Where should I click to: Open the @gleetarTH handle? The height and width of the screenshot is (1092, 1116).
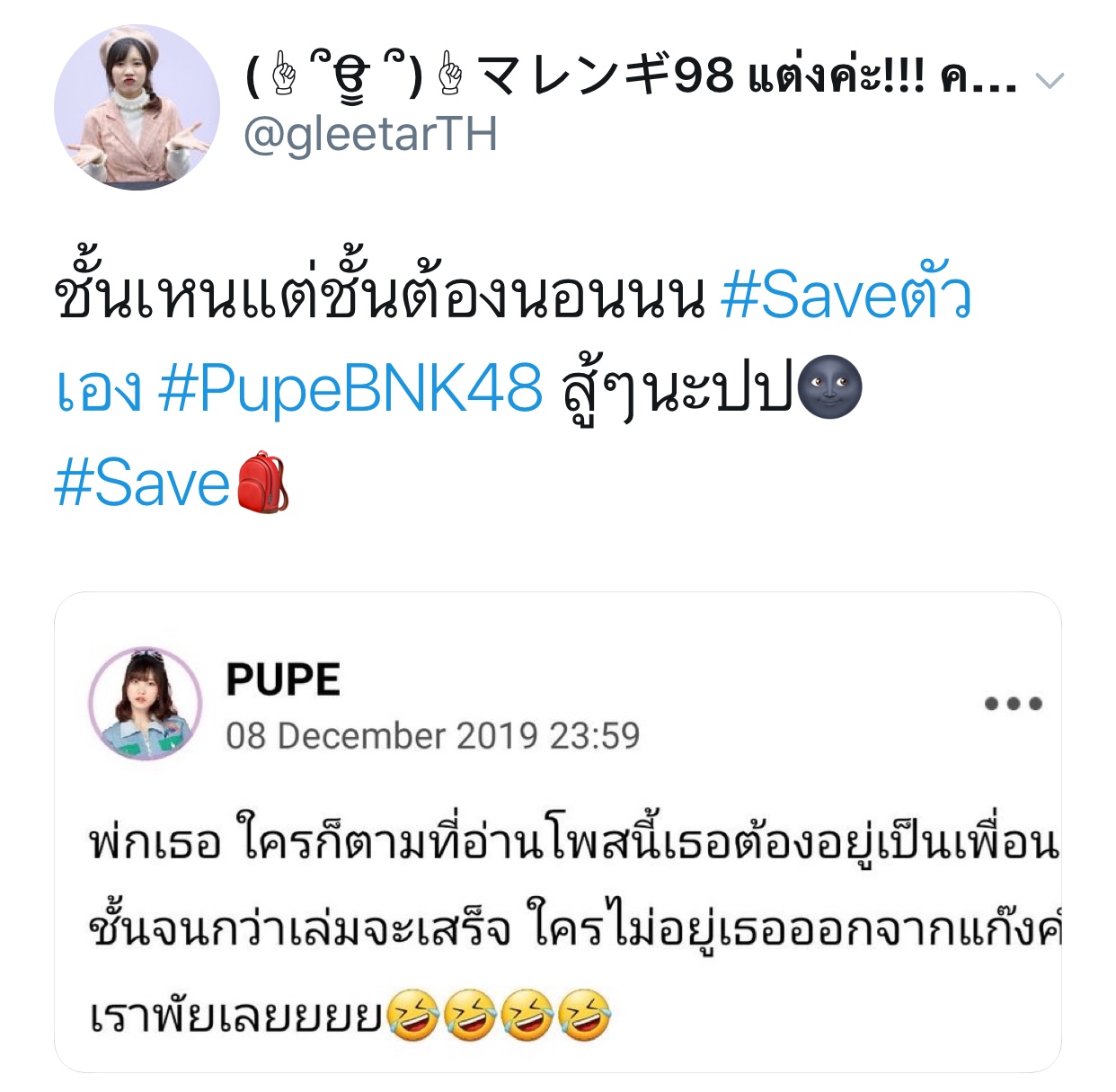[x=370, y=135]
